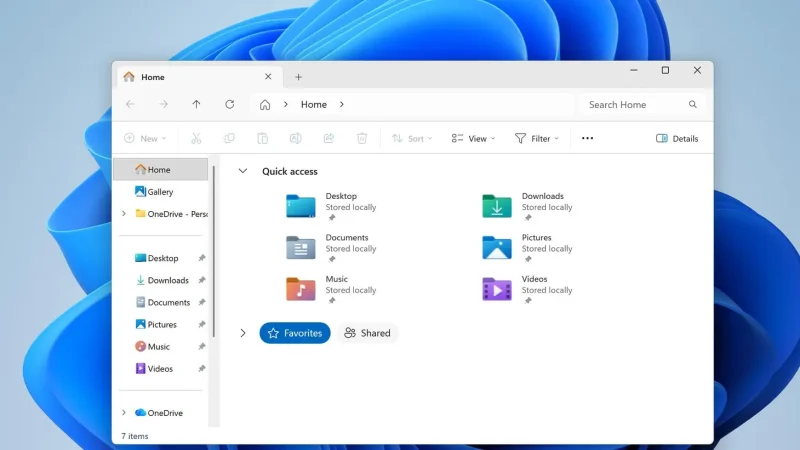Refresh the current folder view
The image size is (800, 450).
pos(230,104)
